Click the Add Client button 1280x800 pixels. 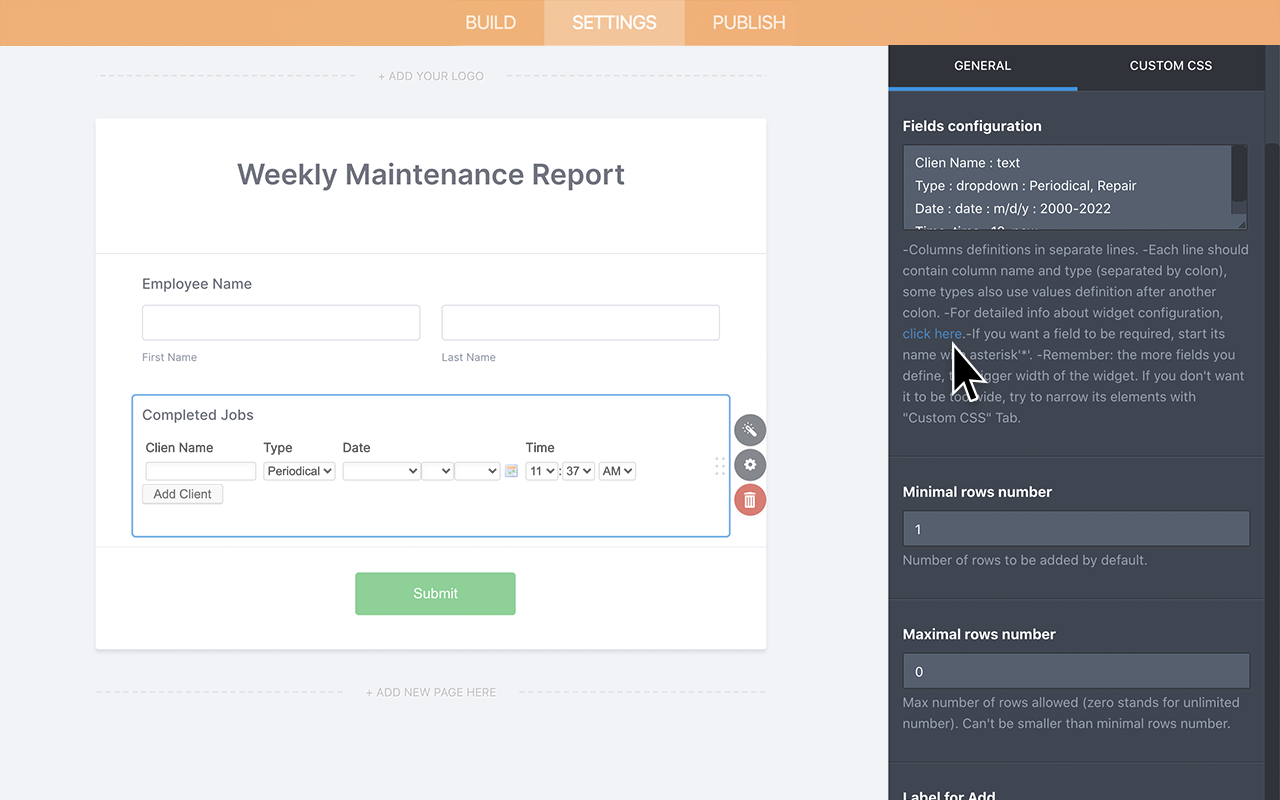(182, 493)
